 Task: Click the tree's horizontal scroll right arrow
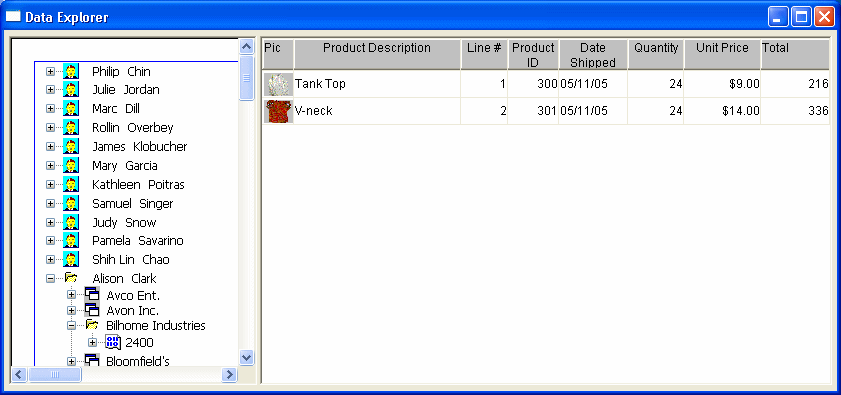(230, 375)
